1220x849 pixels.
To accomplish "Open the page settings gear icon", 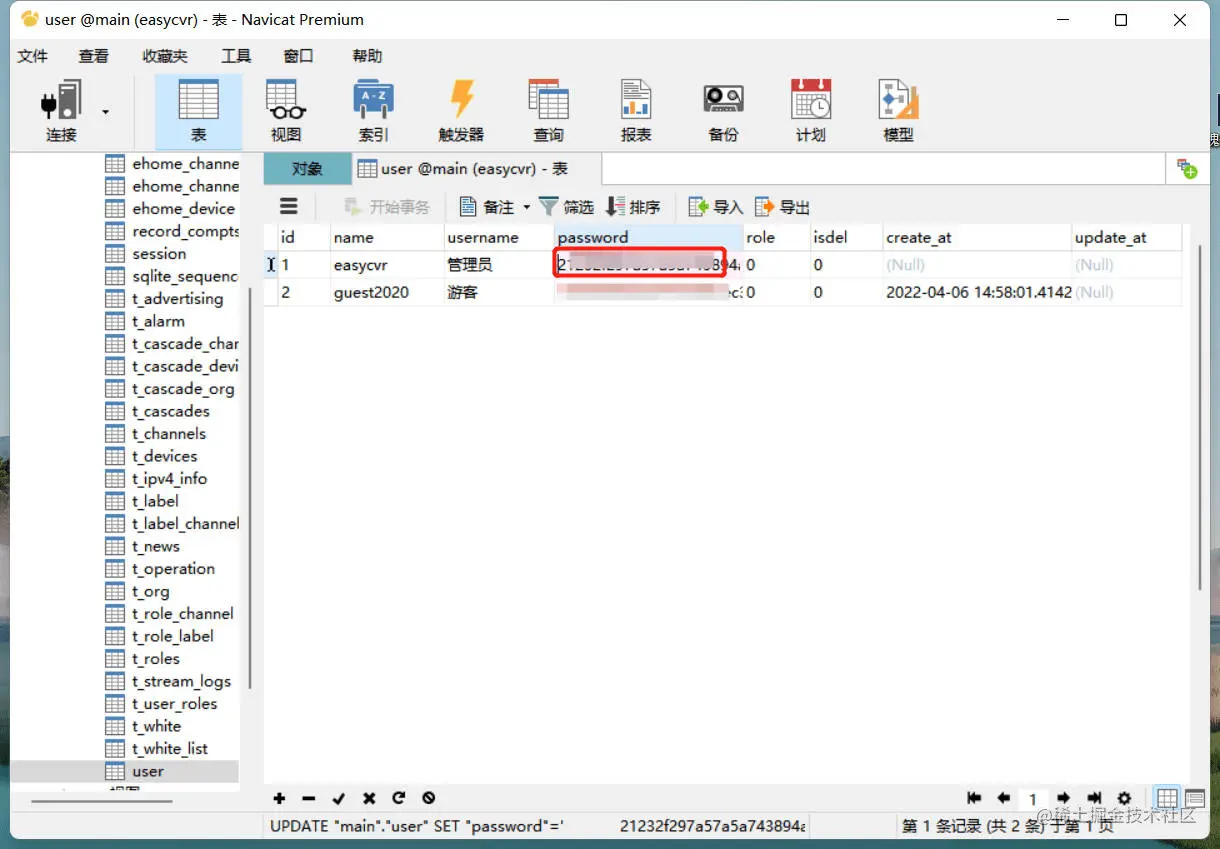I will [1124, 798].
